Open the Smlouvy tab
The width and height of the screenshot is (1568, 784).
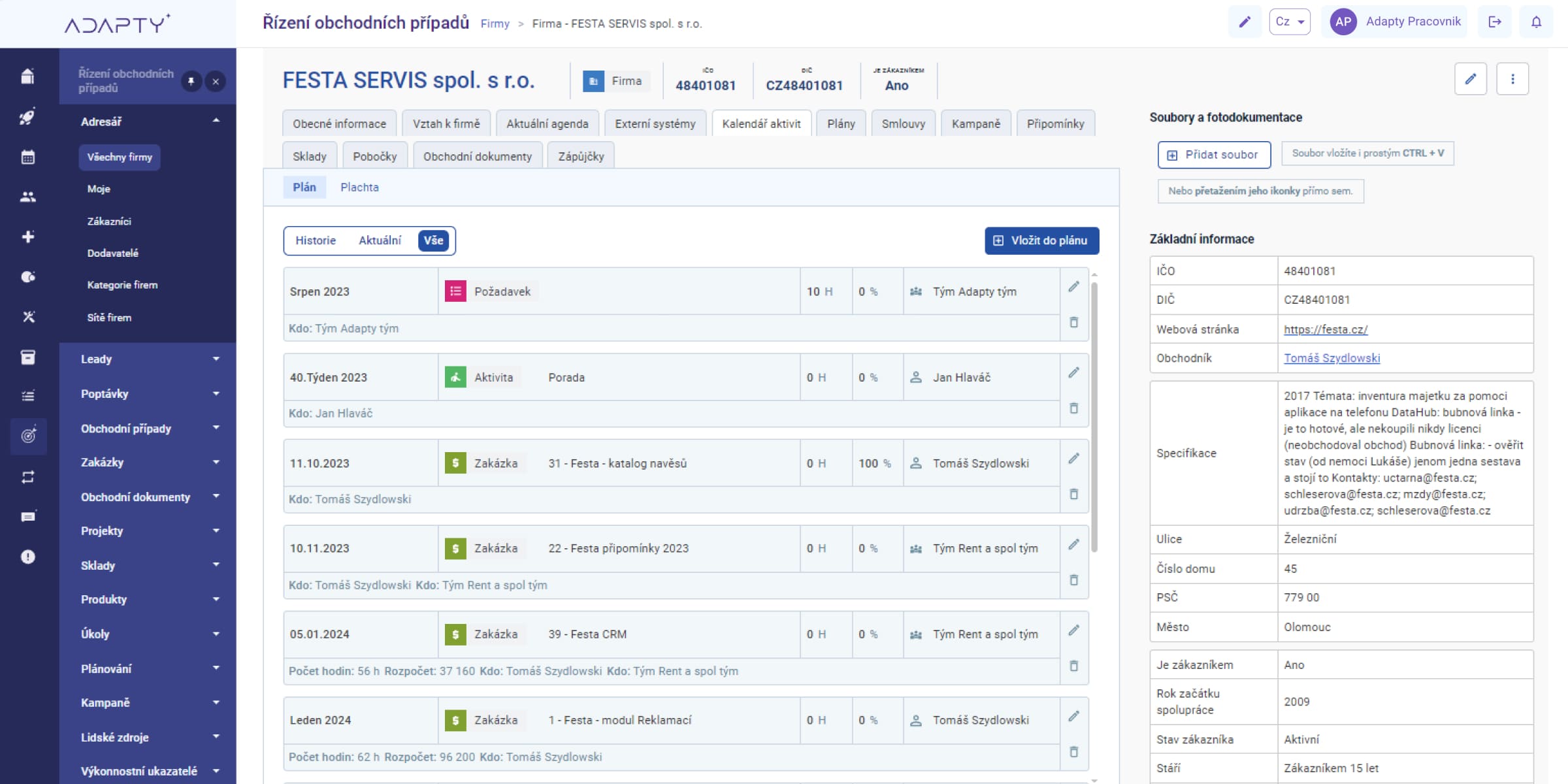(904, 123)
